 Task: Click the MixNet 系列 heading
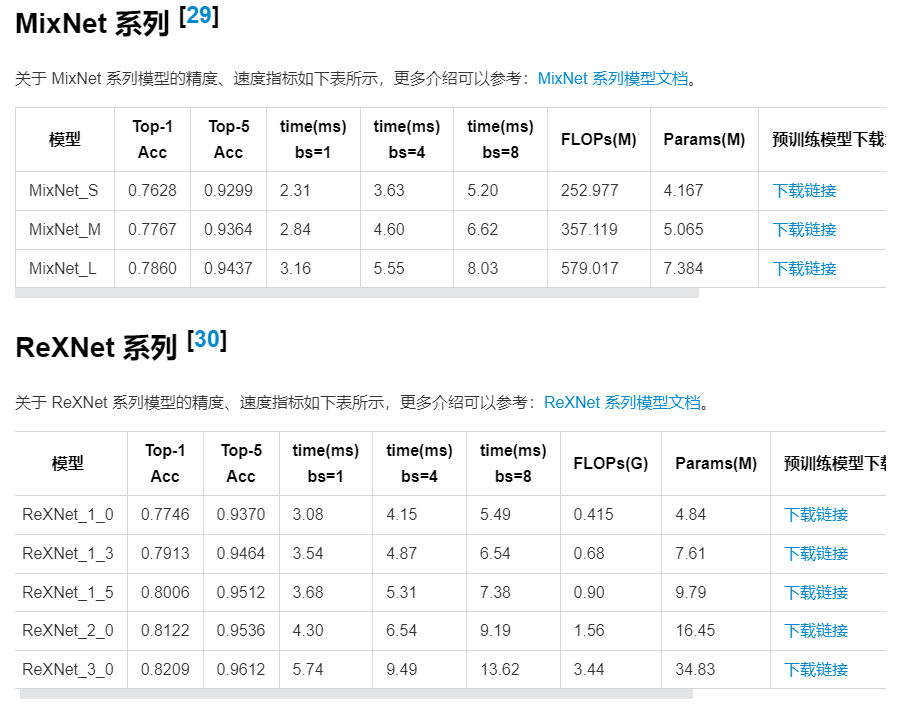click(92, 24)
